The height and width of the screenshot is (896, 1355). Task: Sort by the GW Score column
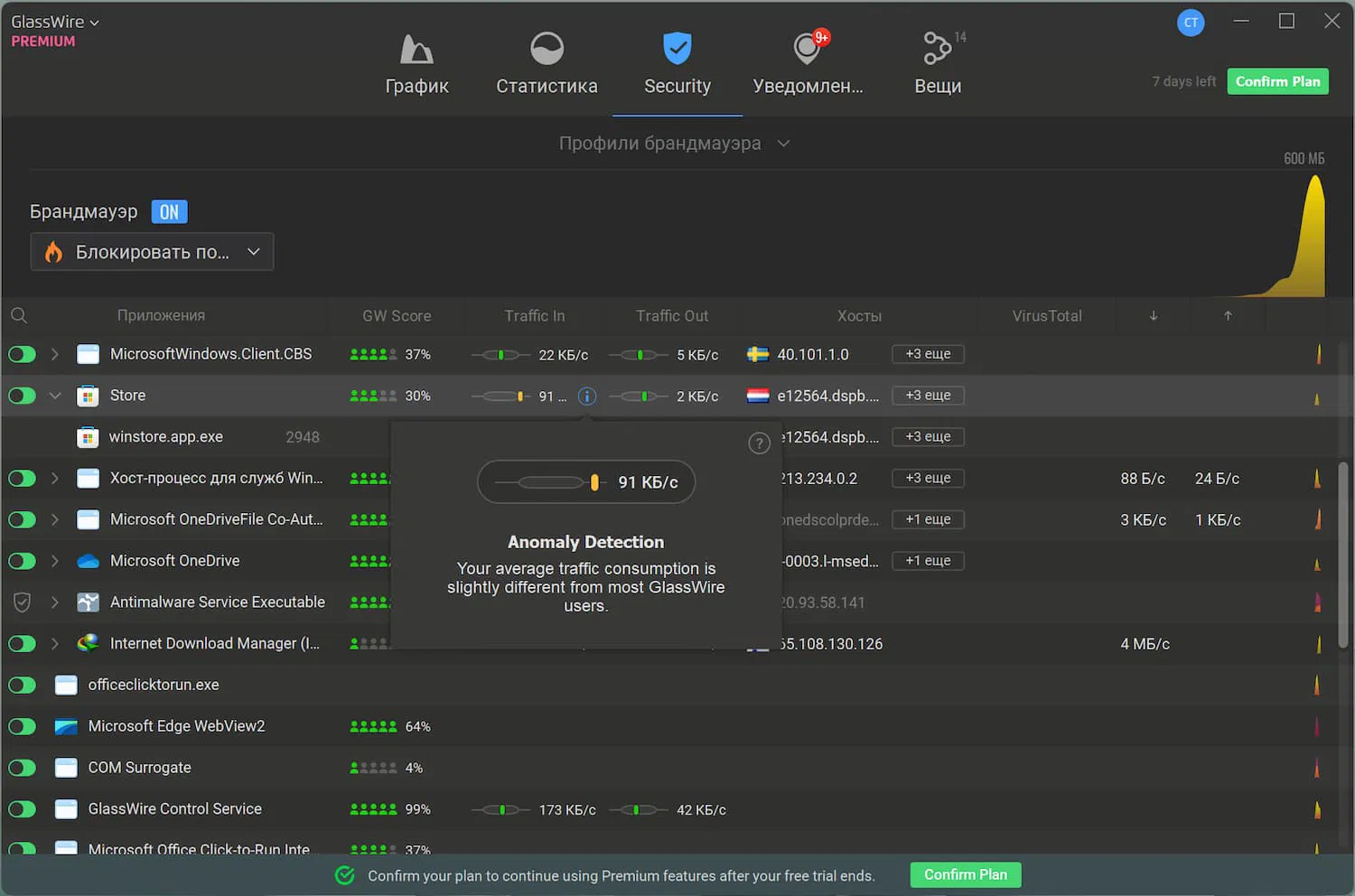click(x=397, y=315)
